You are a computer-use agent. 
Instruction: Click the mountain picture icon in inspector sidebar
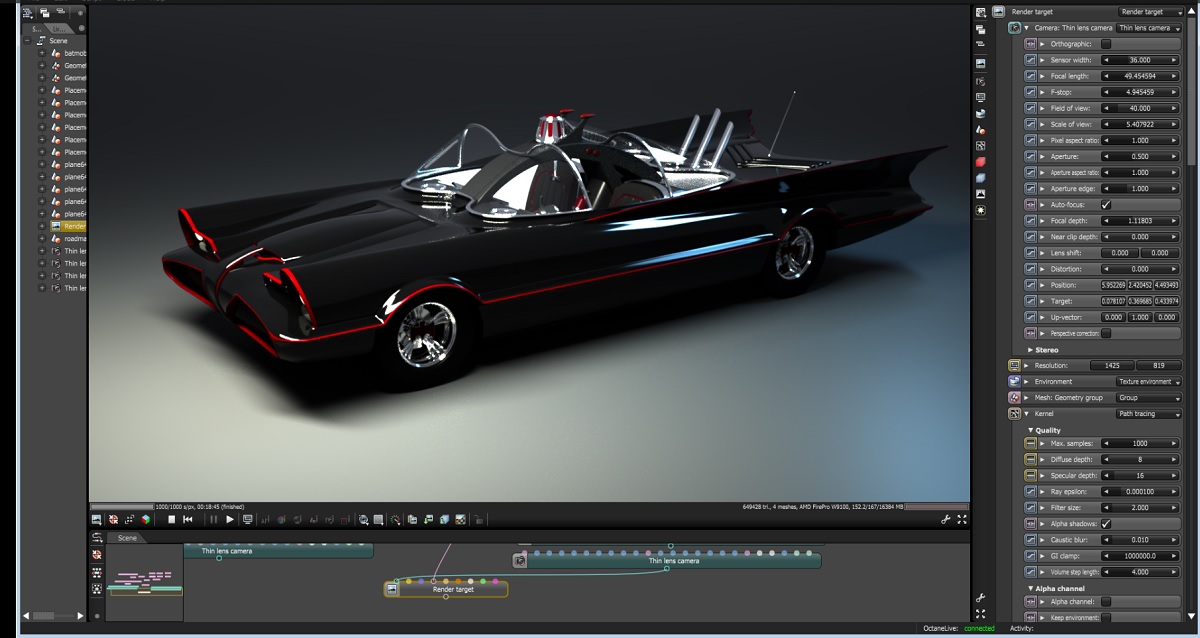pos(981,194)
